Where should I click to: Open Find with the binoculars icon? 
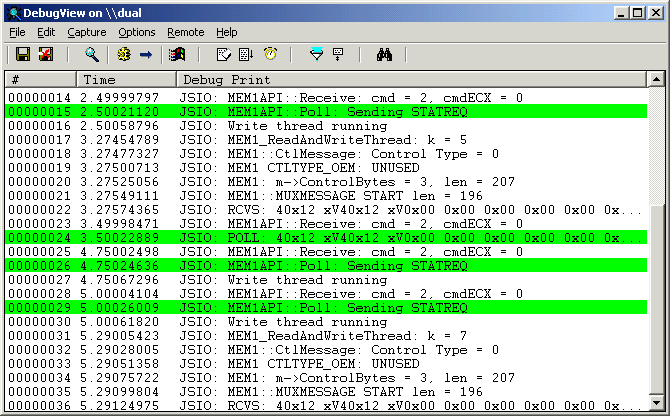(x=384, y=54)
